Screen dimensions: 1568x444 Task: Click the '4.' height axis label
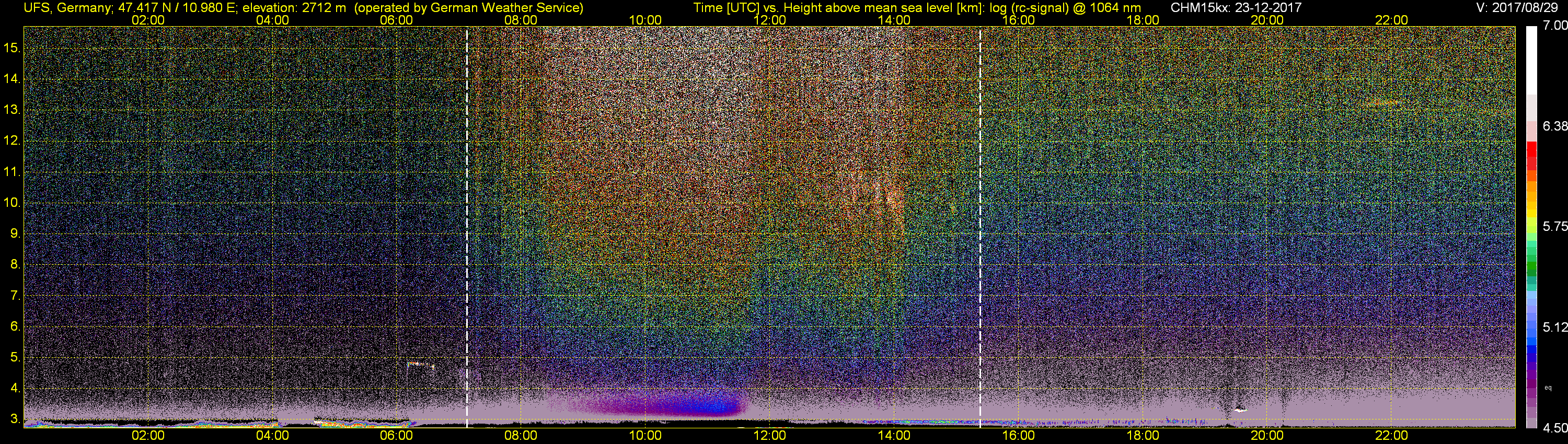point(15,388)
